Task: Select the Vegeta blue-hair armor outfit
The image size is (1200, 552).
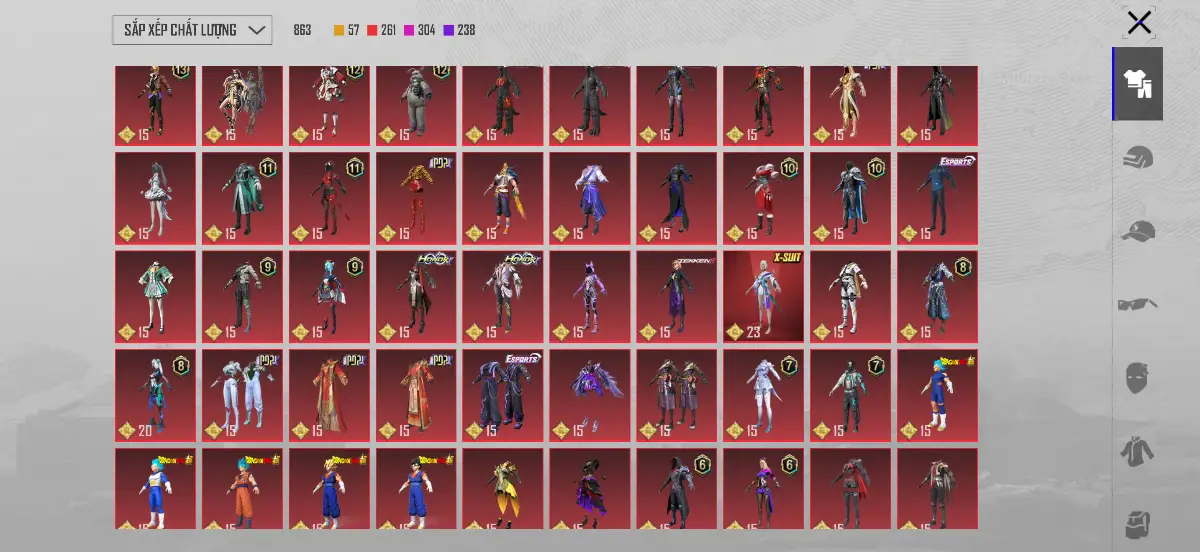Action: (x=155, y=488)
